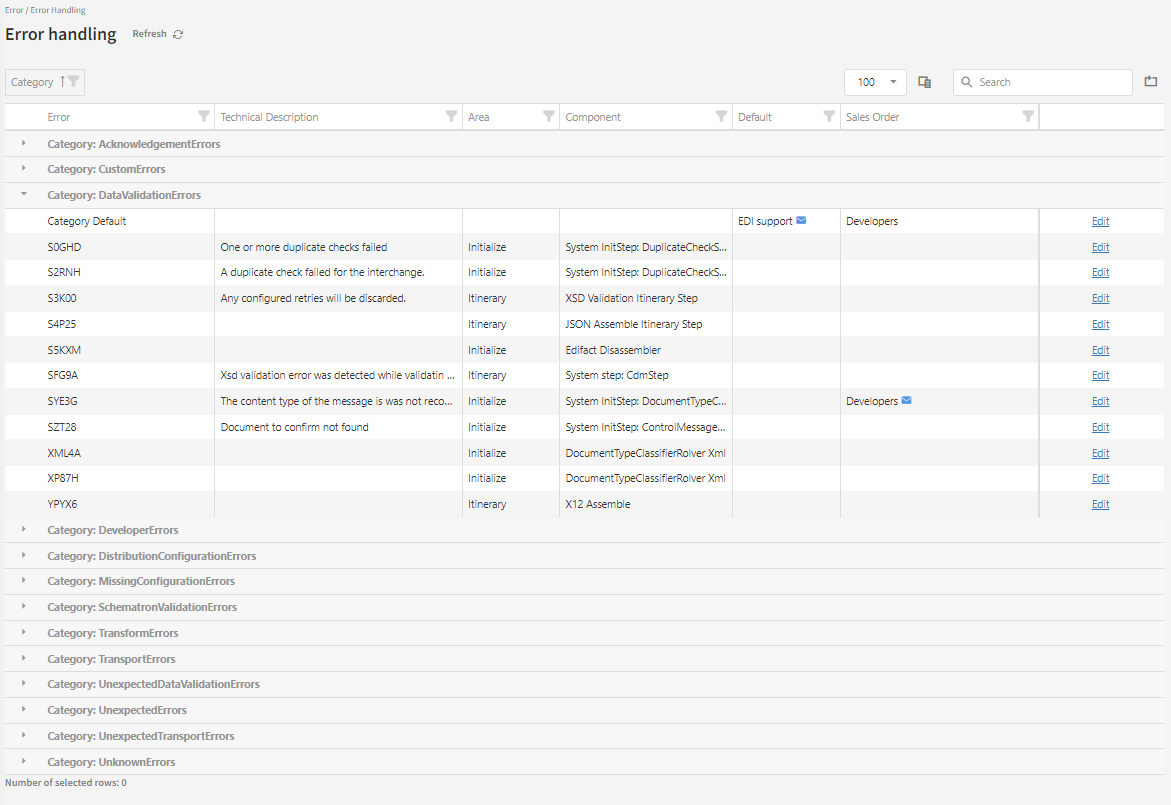
Task: Click the Sales Order column filter icon
Action: (1028, 117)
